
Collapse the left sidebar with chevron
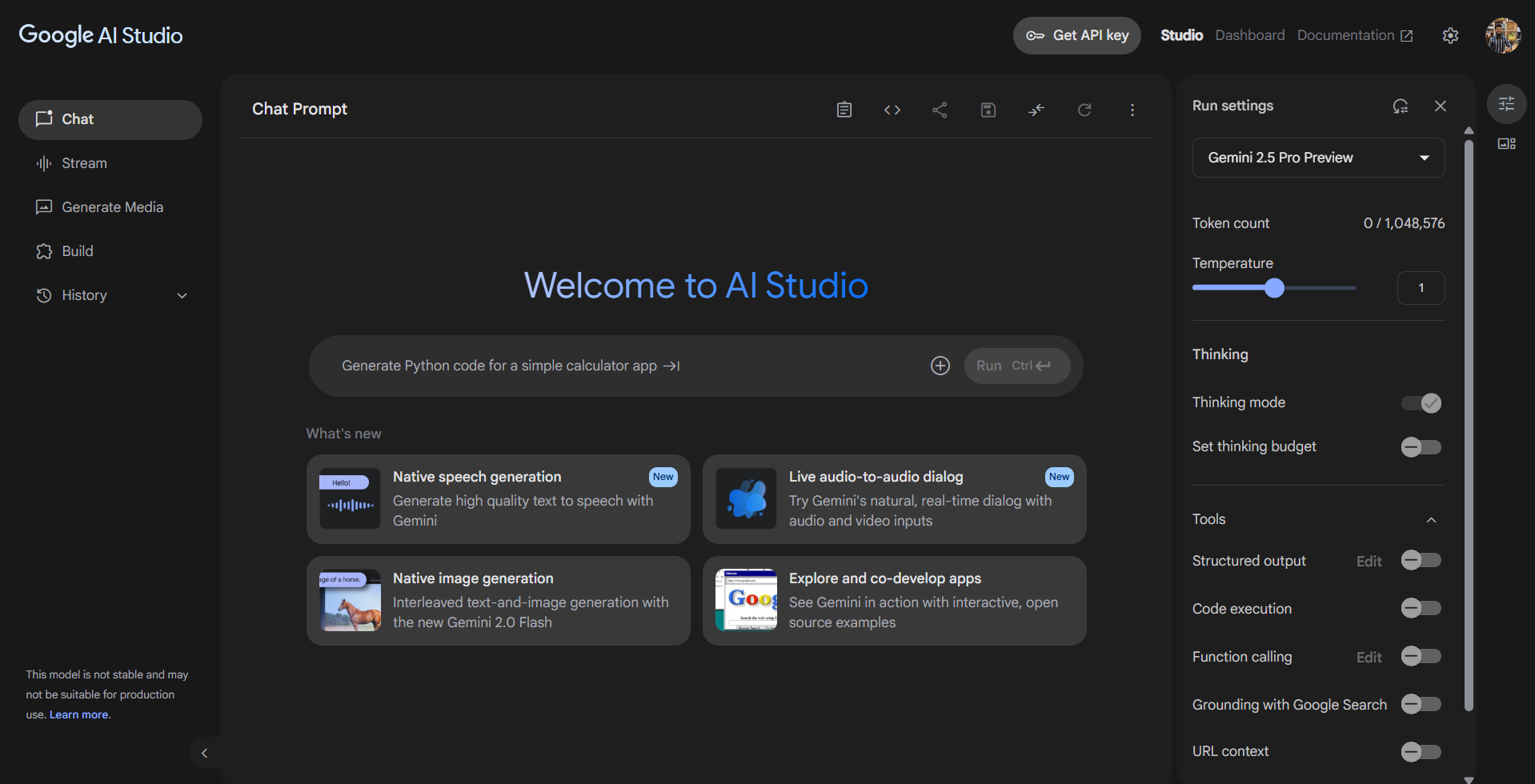204,753
